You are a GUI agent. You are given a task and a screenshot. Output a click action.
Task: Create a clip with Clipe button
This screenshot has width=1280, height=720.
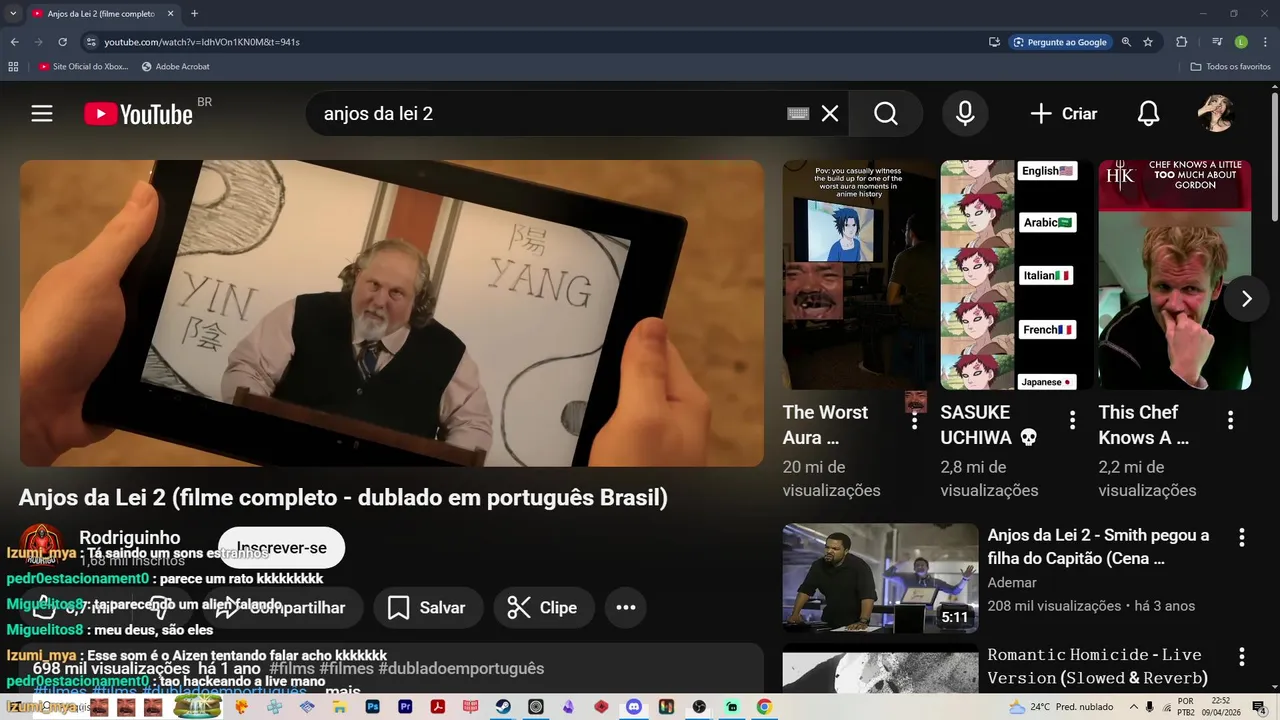pyautogui.click(x=542, y=608)
